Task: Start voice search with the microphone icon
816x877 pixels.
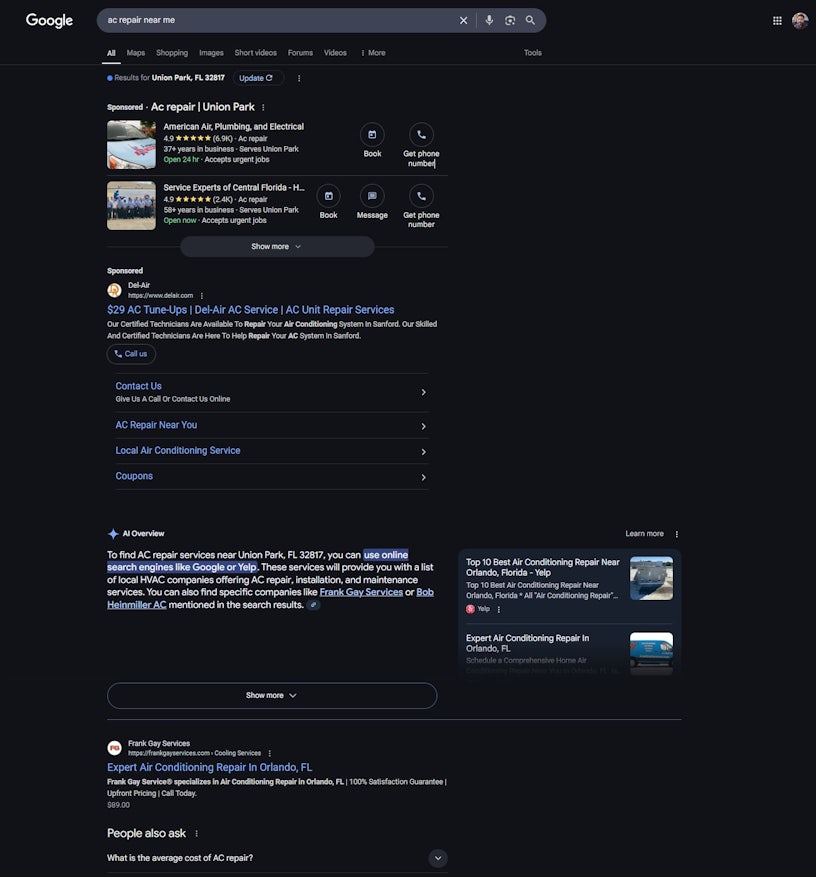Action: [x=489, y=20]
